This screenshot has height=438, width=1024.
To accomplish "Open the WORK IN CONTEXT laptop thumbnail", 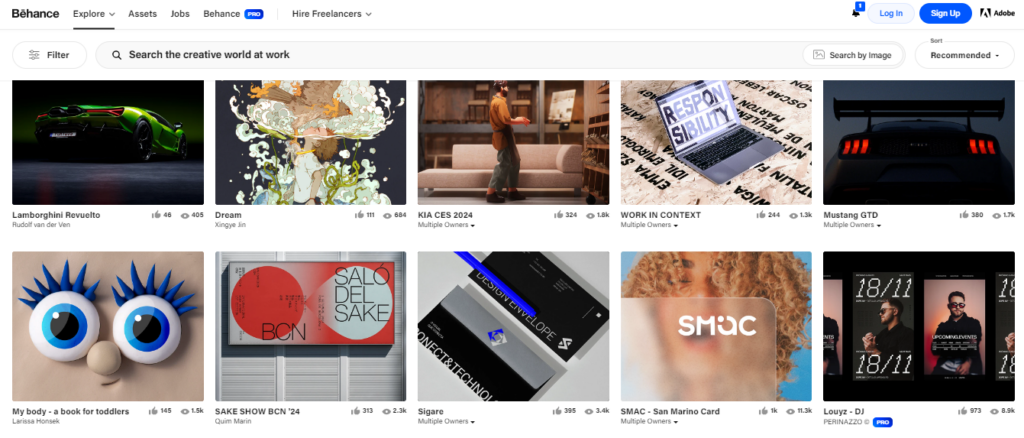I will [716, 142].
